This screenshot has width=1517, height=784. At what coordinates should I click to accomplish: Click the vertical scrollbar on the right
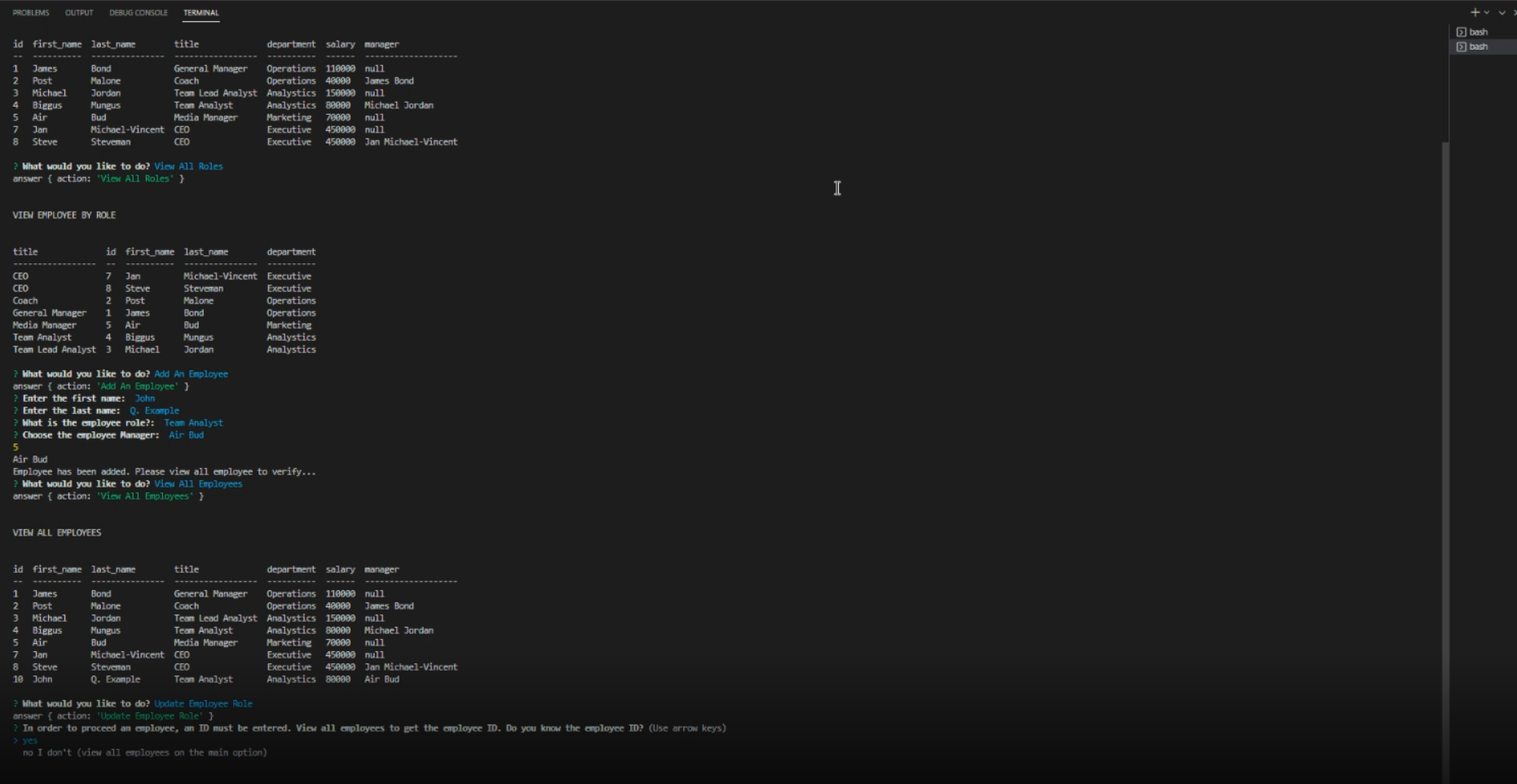(1444, 367)
